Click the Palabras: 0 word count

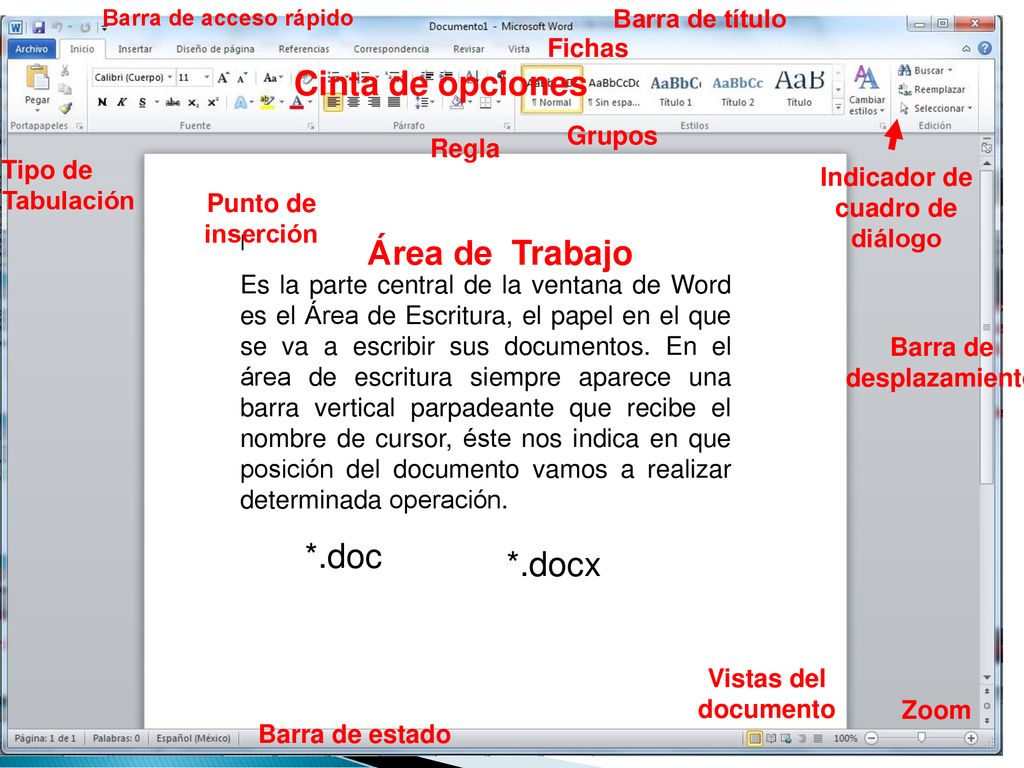click(116, 738)
